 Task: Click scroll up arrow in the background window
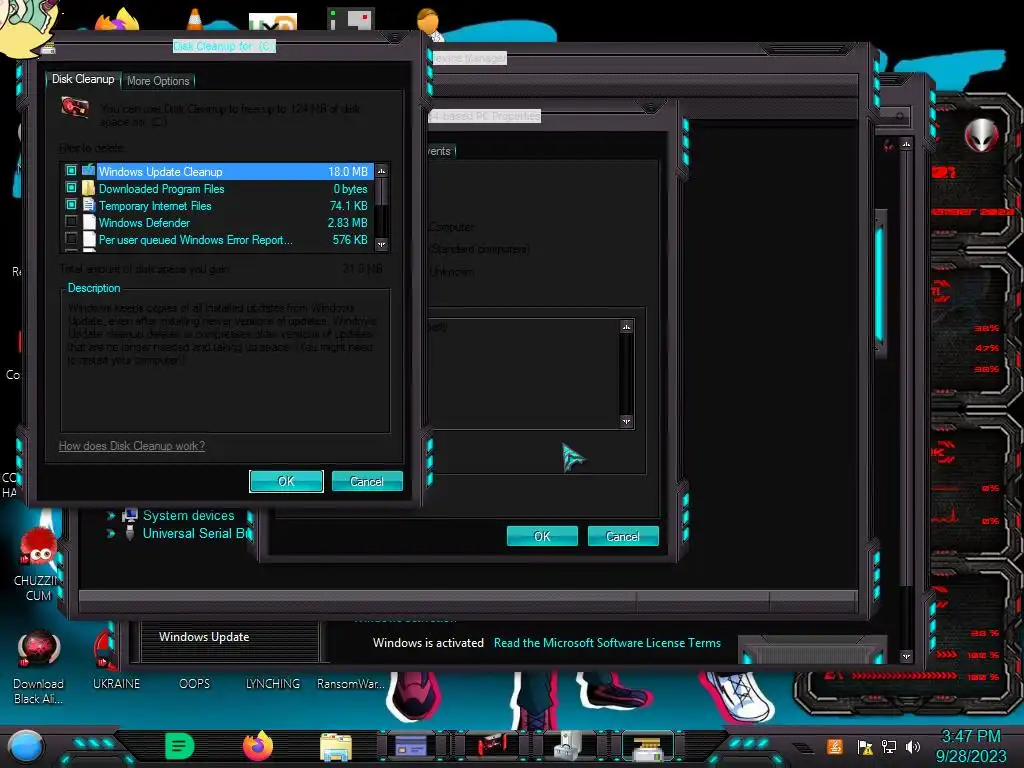click(906, 144)
